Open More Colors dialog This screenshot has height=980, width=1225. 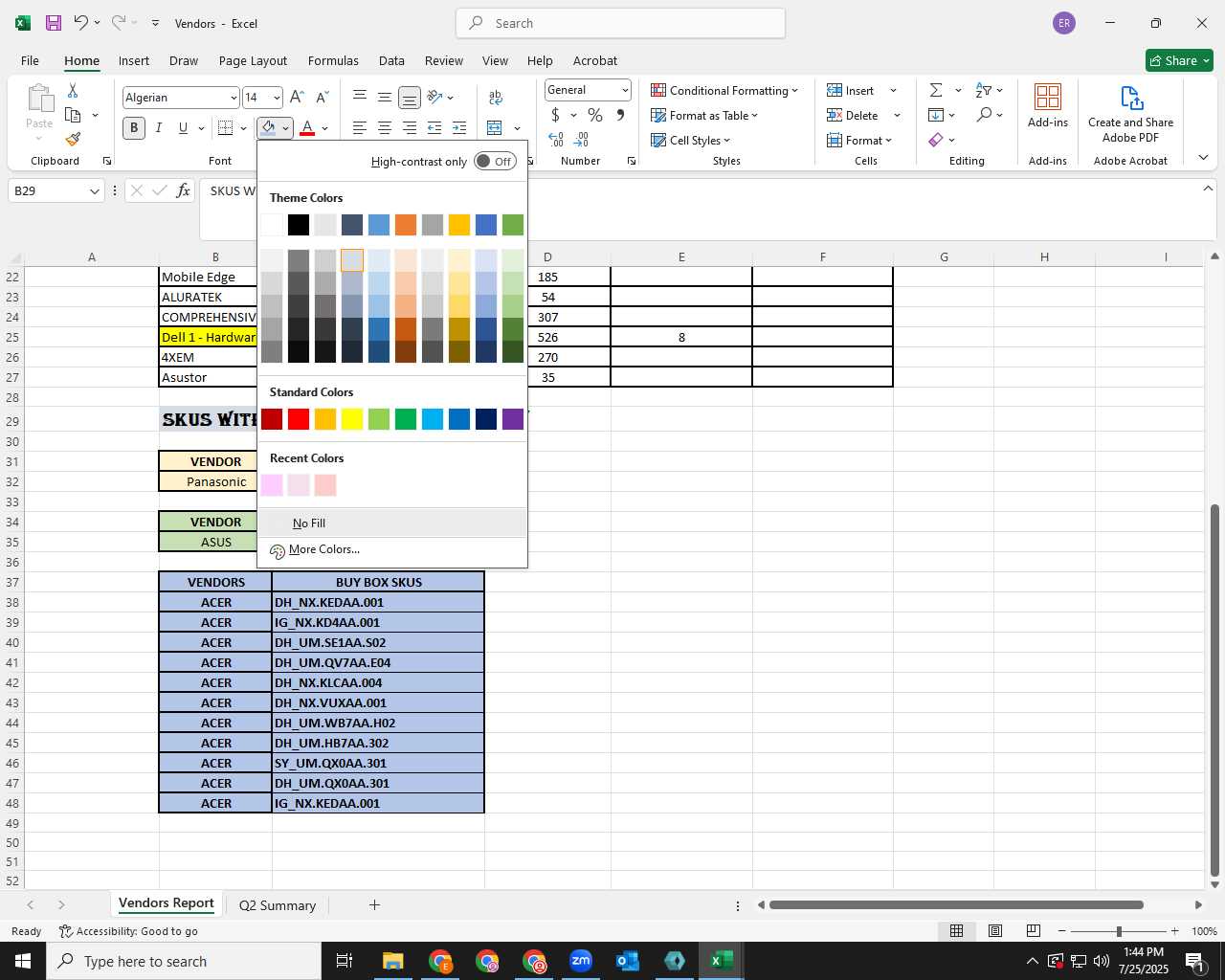(x=392, y=549)
